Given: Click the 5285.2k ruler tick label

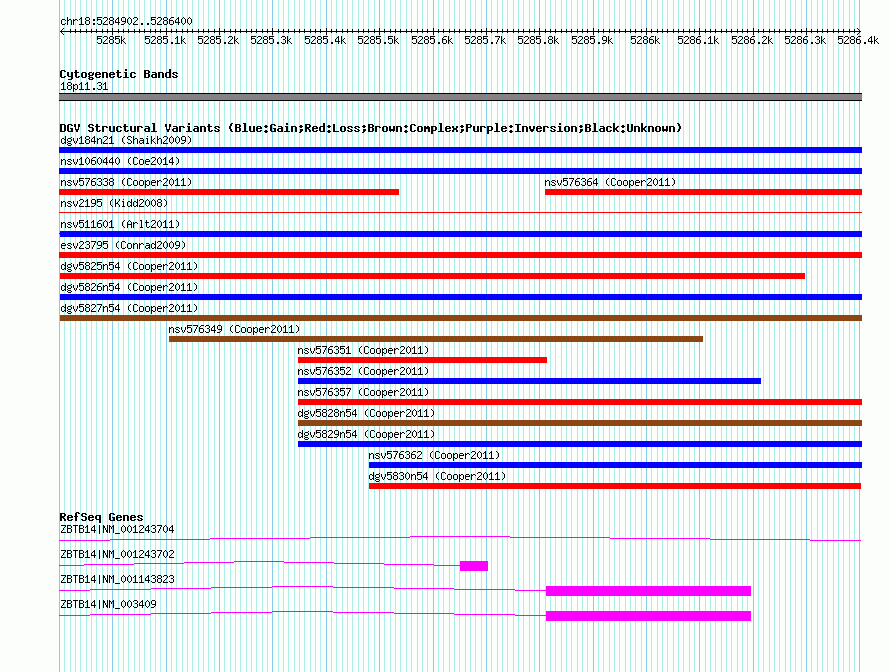Looking at the screenshot, I should (x=218, y=40).
